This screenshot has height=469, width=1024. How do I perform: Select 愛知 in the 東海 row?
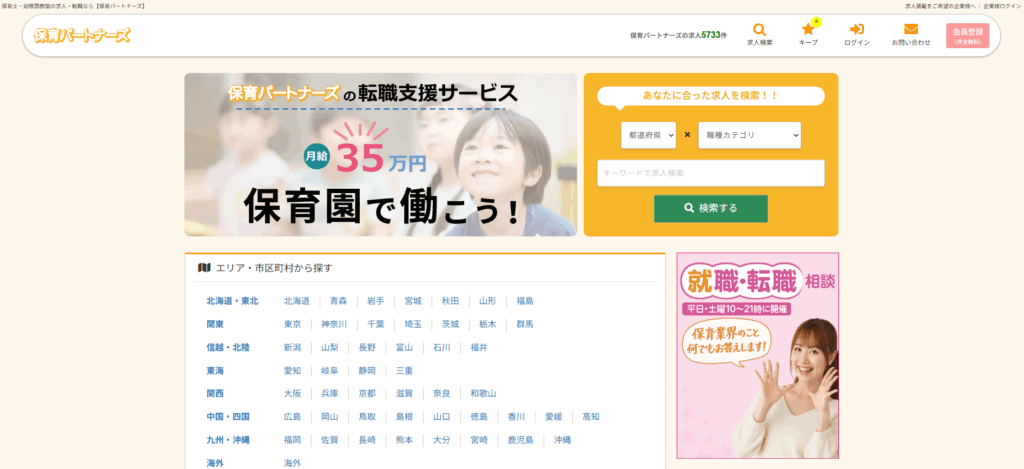point(292,371)
